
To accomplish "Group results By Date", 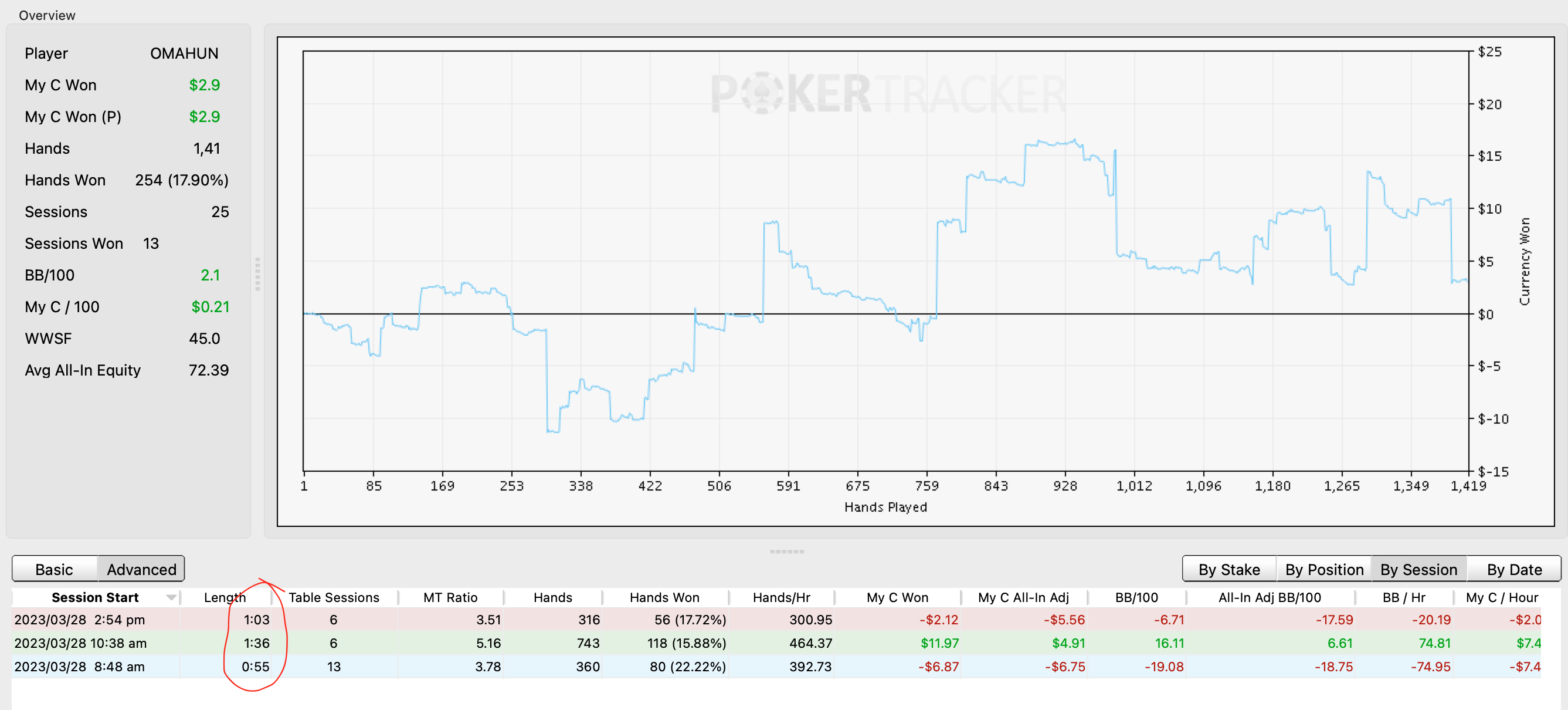I will pyautogui.click(x=1514, y=569).
